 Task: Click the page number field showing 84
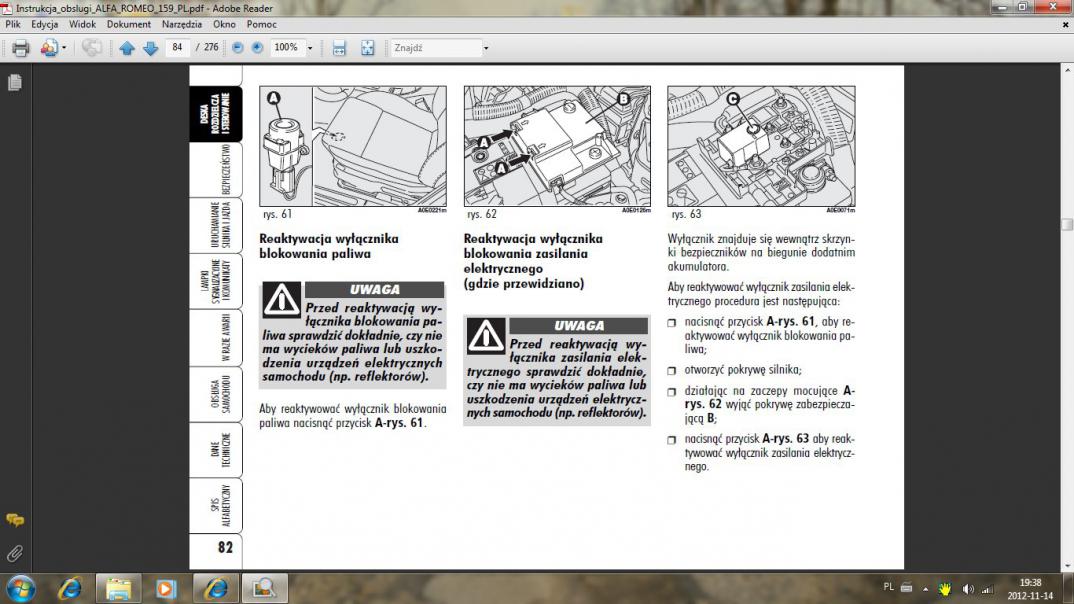(177, 47)
